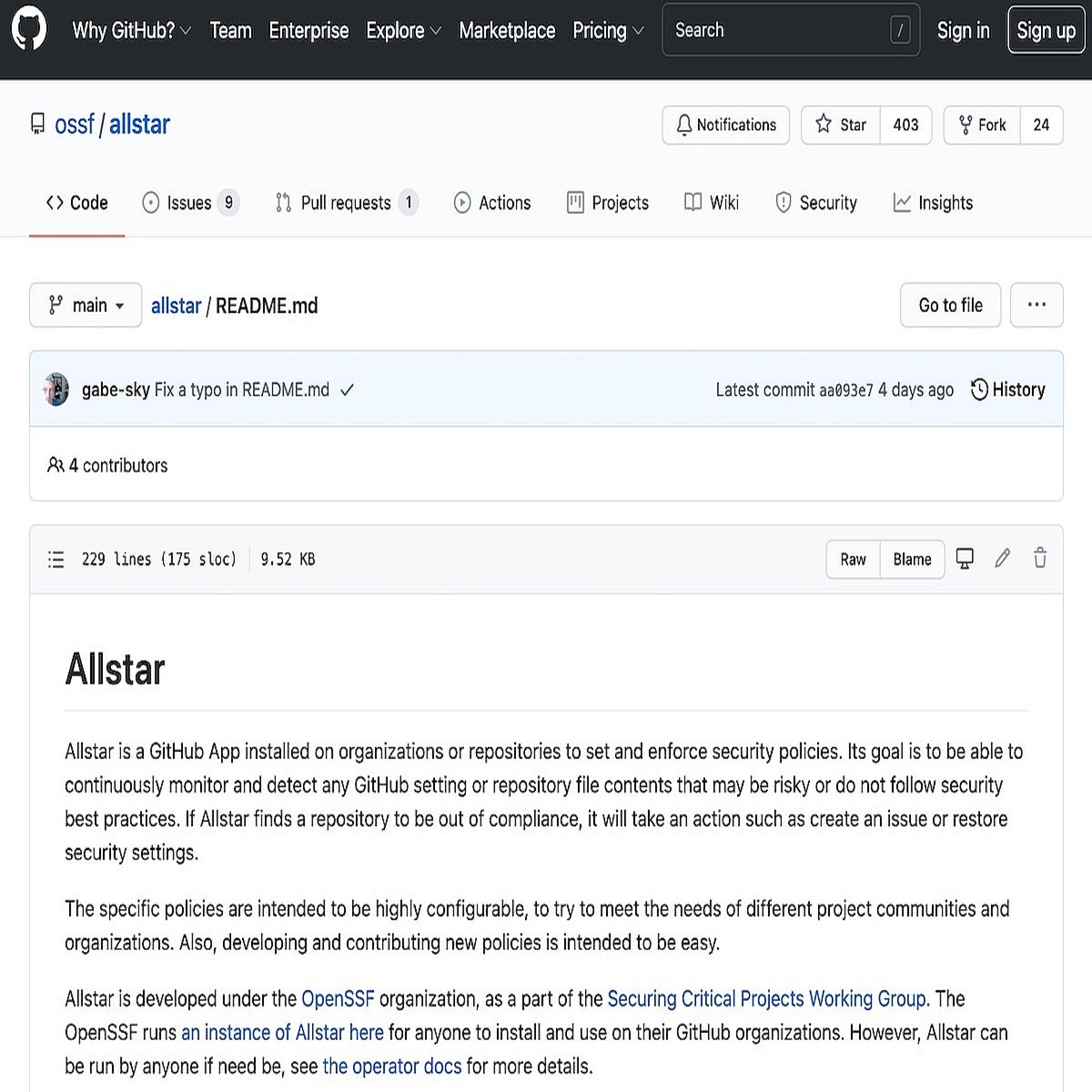Click the Insights graph icon
This screenshot has width=1092, height=1092.
(x=902, y=202)
